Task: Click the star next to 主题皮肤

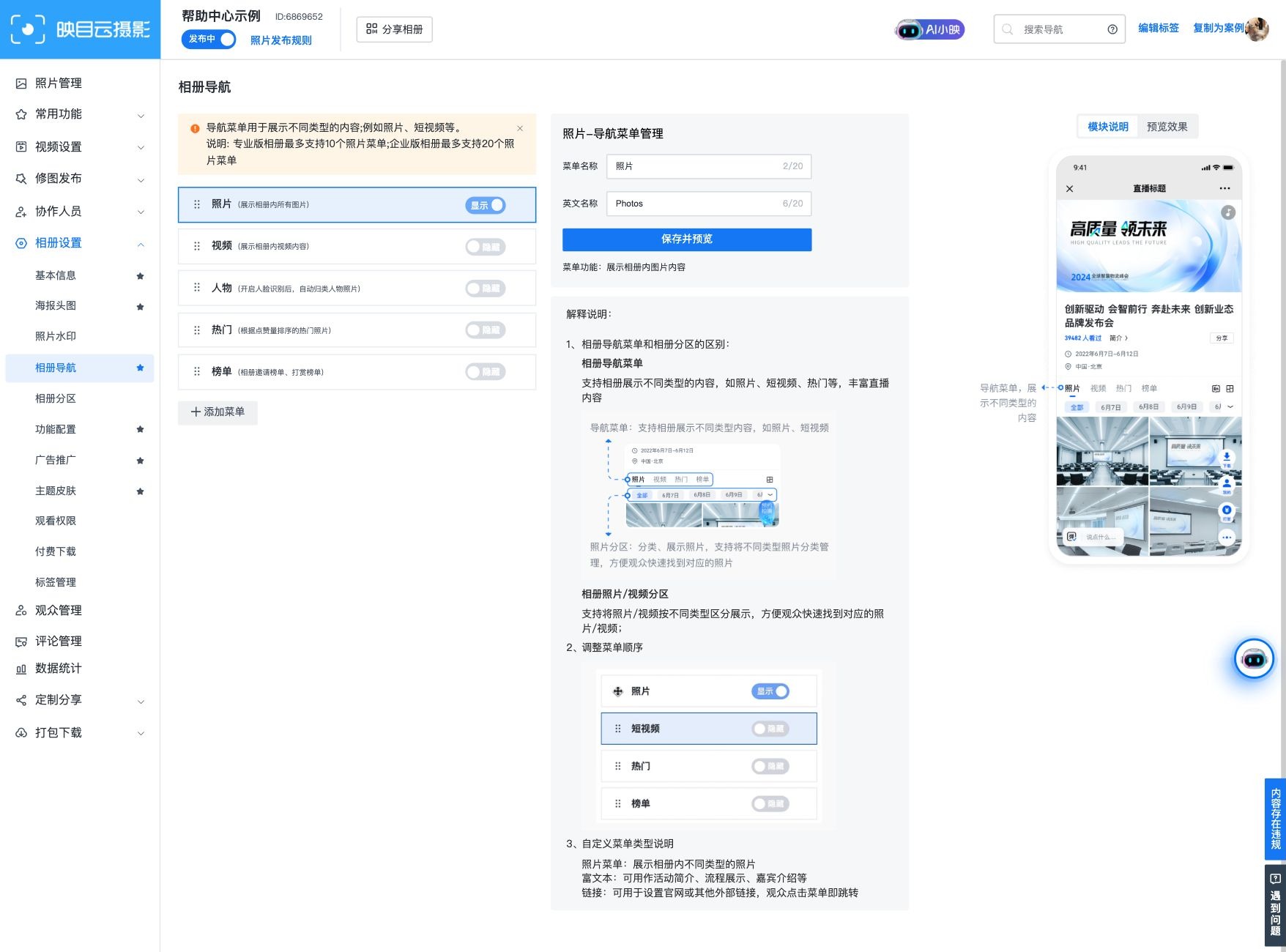Action: [140, 491]
